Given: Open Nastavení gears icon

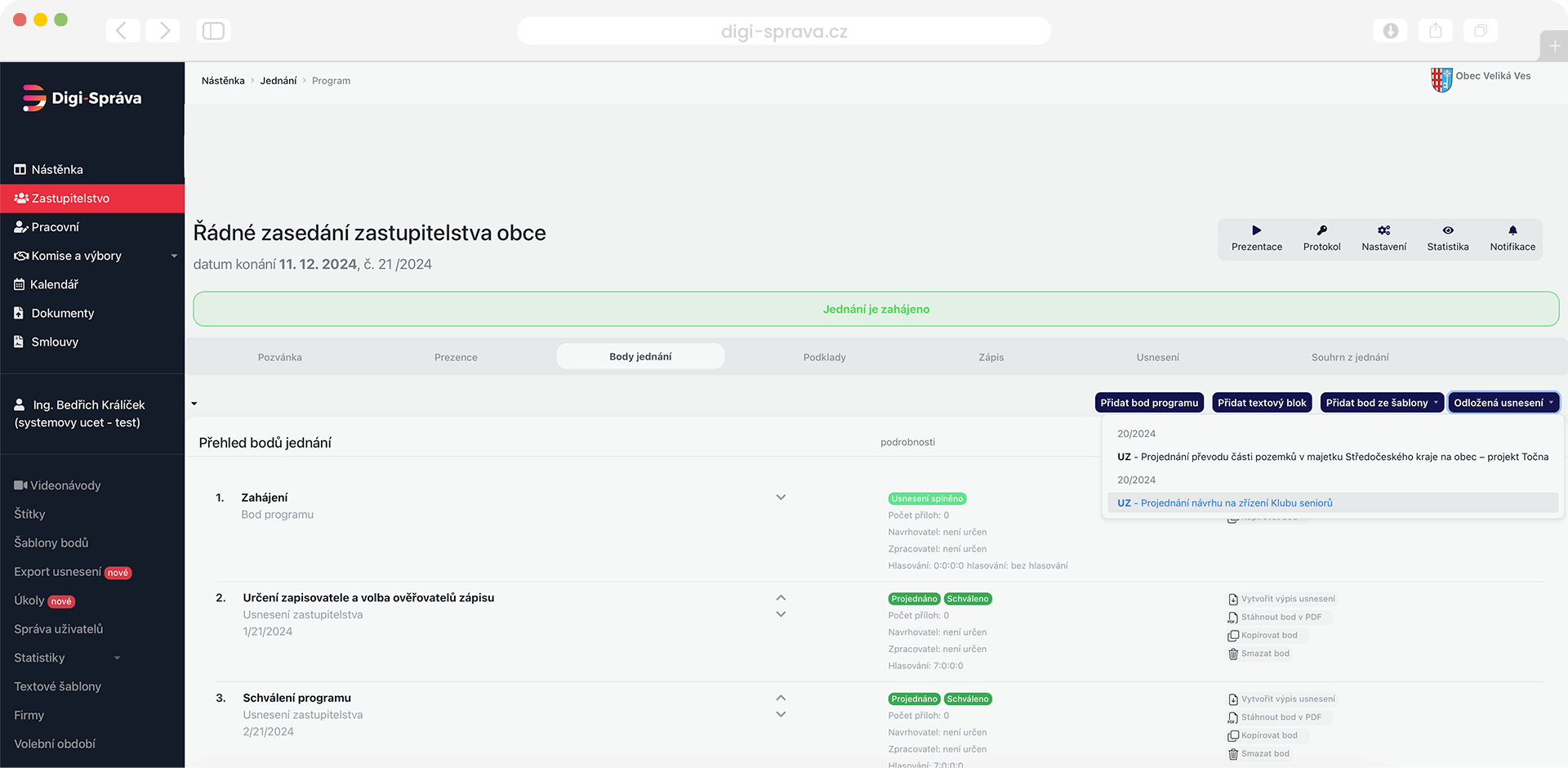Looking at the screenshot, I should [x=1383, y=231].
